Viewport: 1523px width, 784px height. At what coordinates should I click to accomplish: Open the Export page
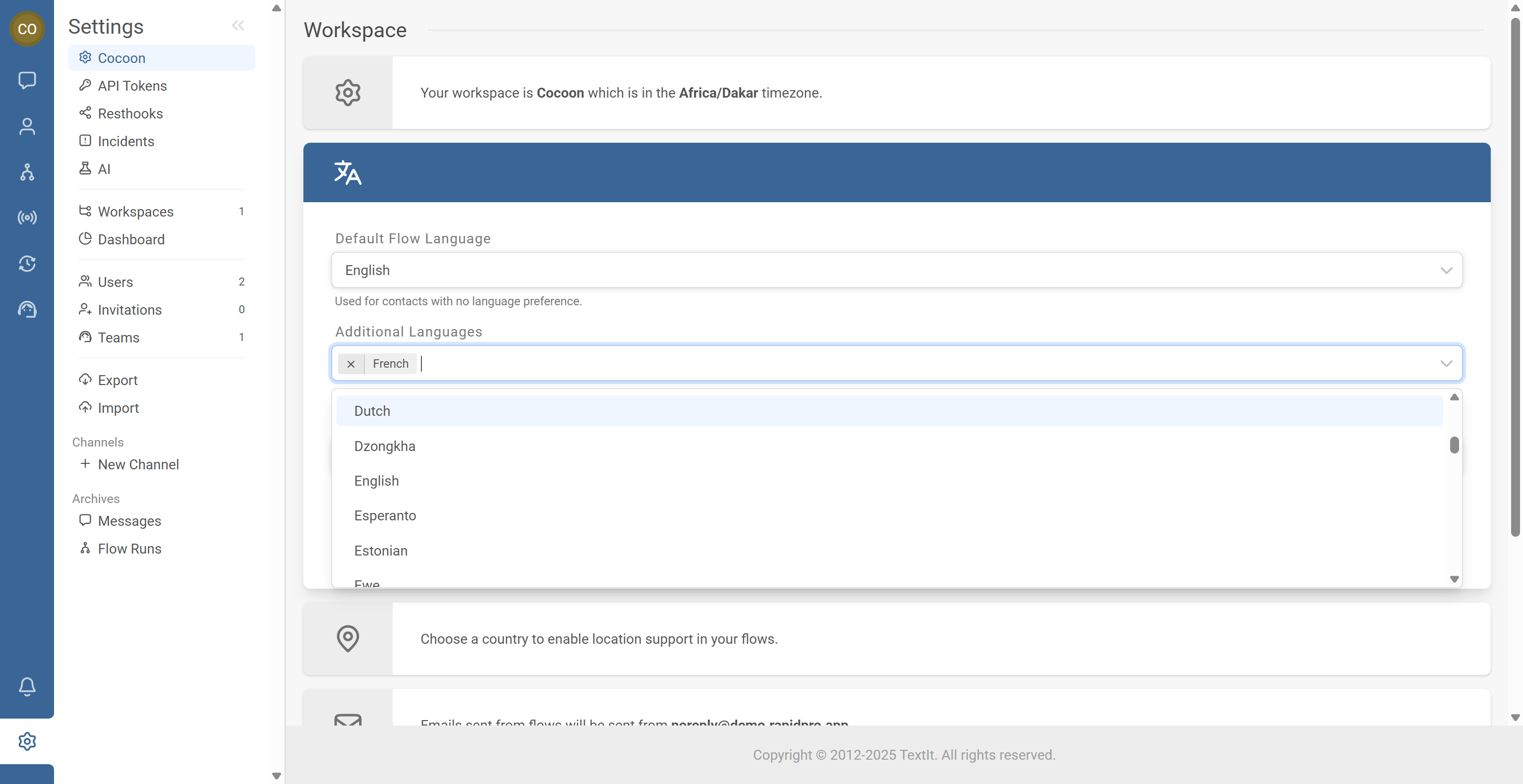(117, 380)
